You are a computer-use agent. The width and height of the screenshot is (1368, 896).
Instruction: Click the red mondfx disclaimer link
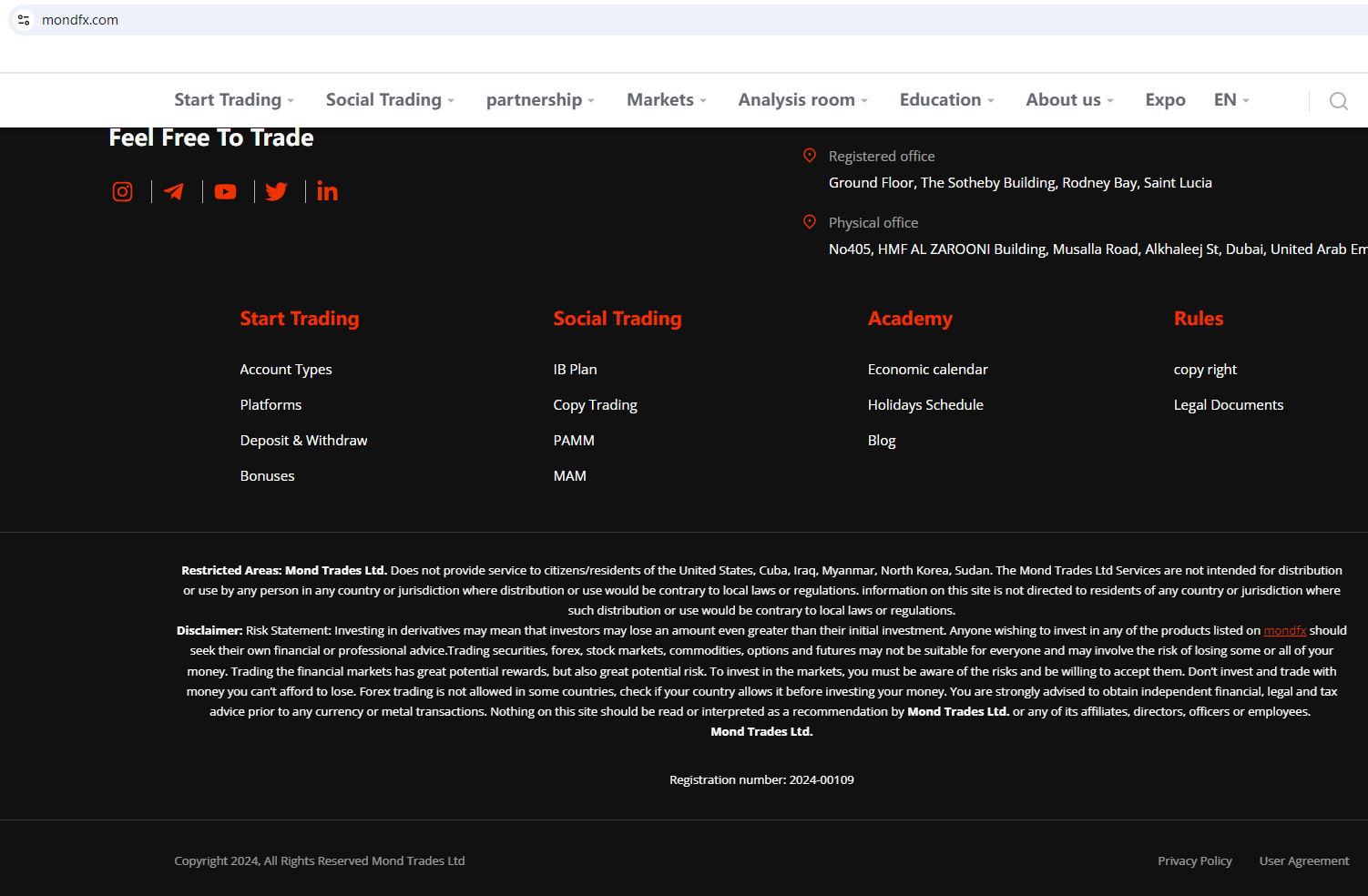[1284, 631]
